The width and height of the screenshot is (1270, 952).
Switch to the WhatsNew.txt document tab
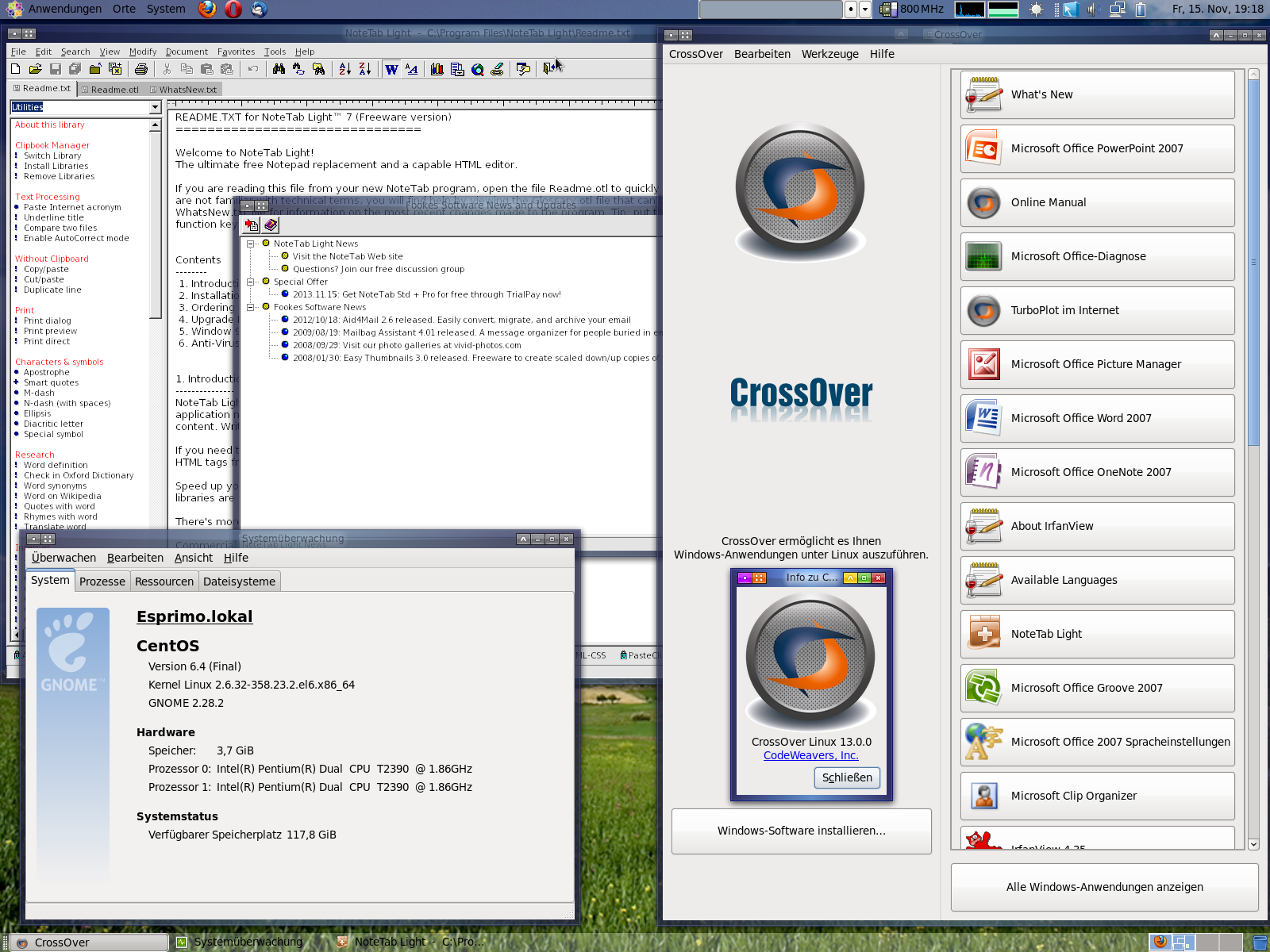[187, 89]
